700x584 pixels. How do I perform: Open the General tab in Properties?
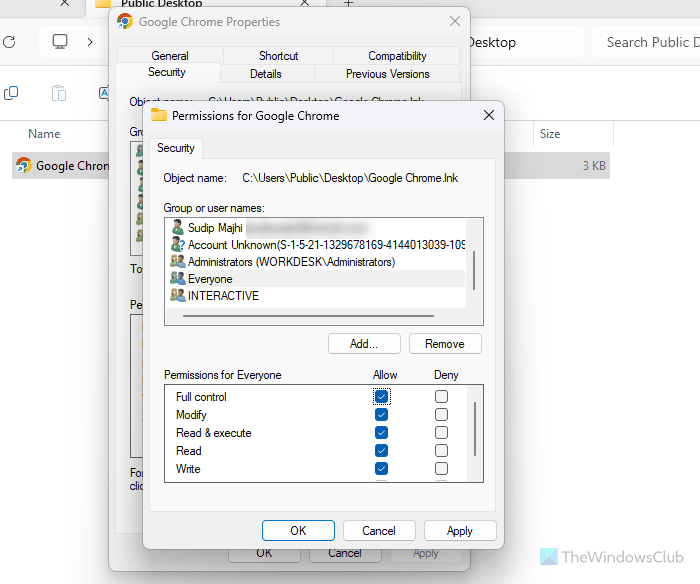click(x=170, y=55)
